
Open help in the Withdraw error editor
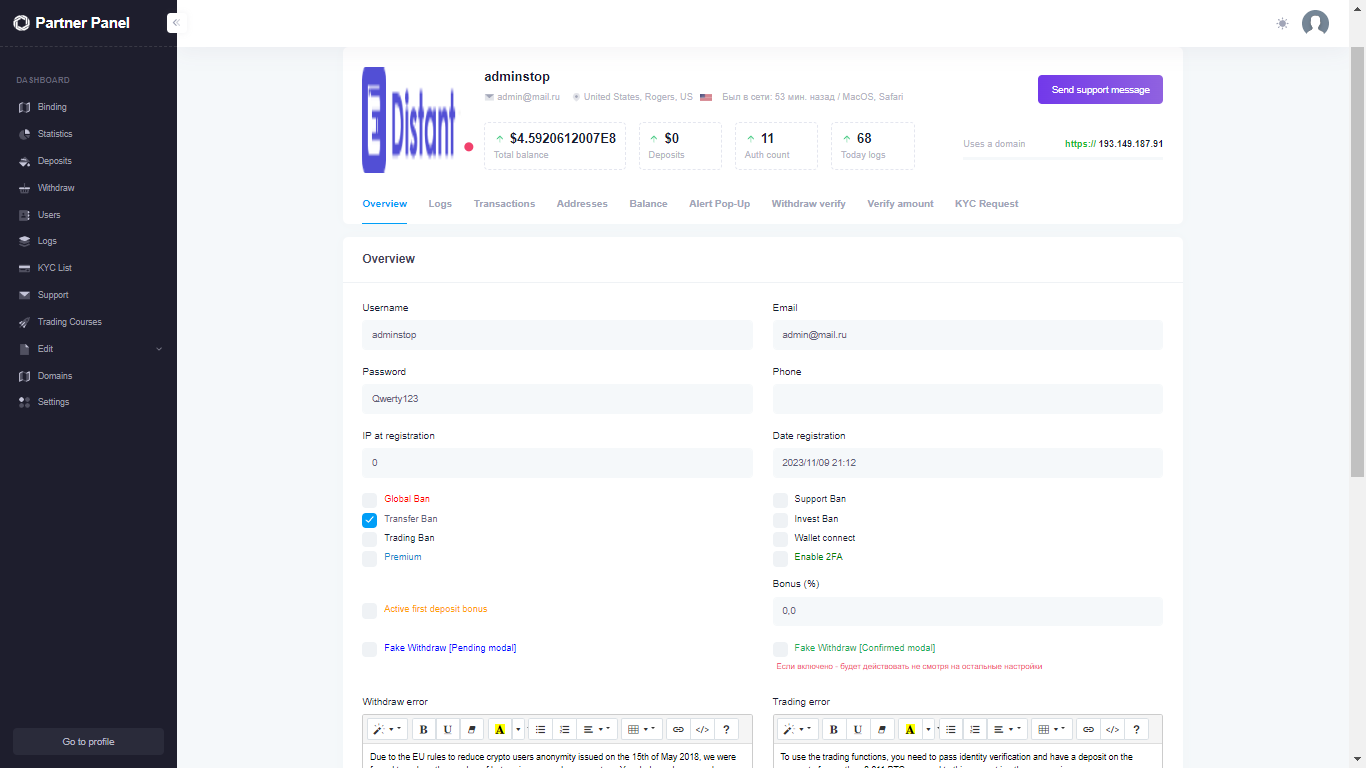[x=726, y=729]
